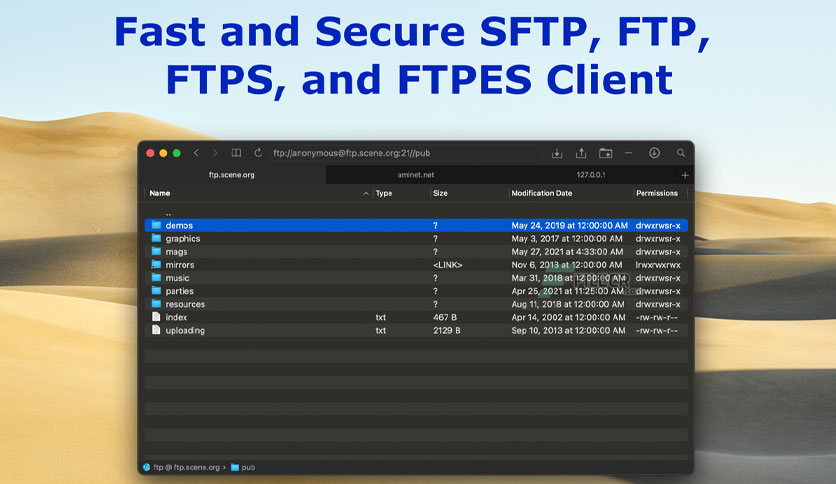Click the '<LINK>' size cell
The width and height of the screenshot is (836, 484).
tap(448, 265)
